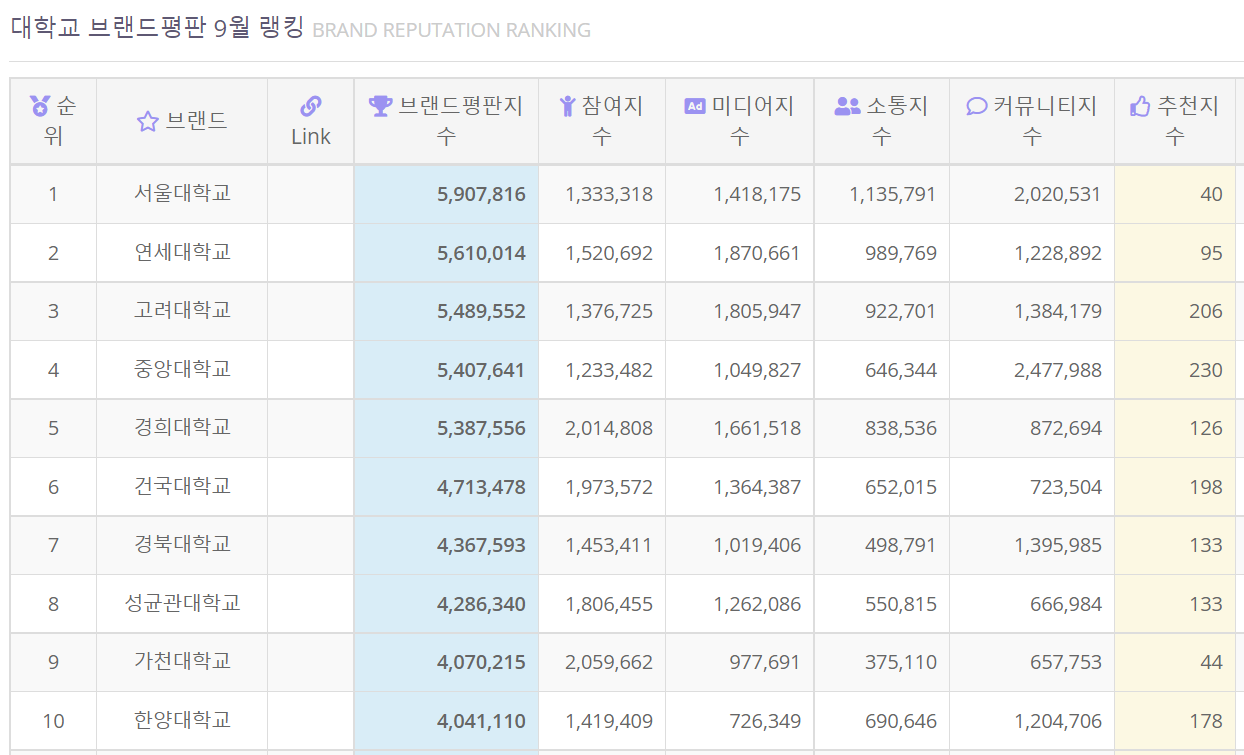Click recommendation value 206
Image resolution: width=1244 pixels, height=755 pixels.
pyautogui.click(x=1206, y=311)
